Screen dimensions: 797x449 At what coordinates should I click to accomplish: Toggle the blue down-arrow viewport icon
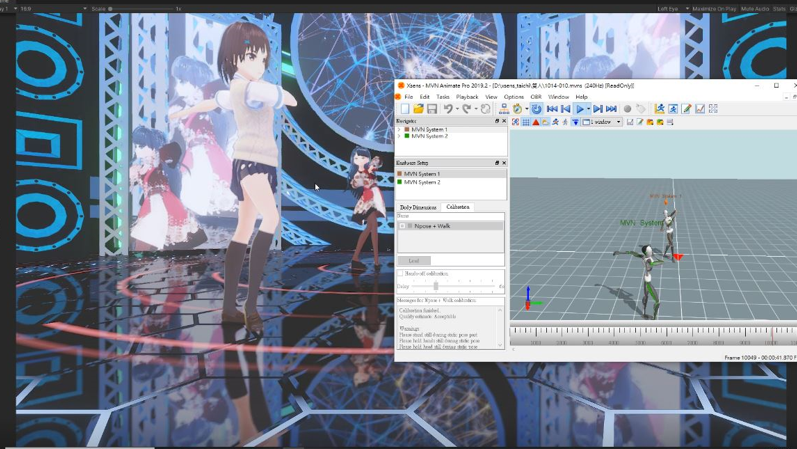click(575, 122)
